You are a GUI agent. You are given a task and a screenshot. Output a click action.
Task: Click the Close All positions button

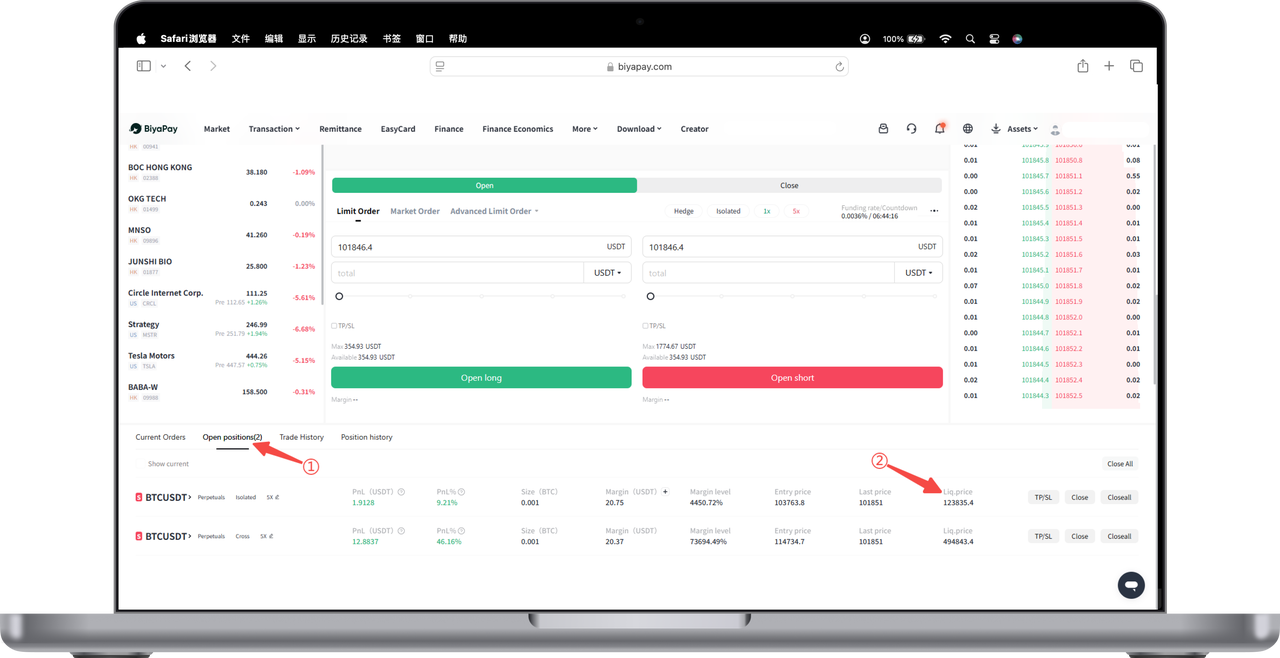click(1120, 464)
